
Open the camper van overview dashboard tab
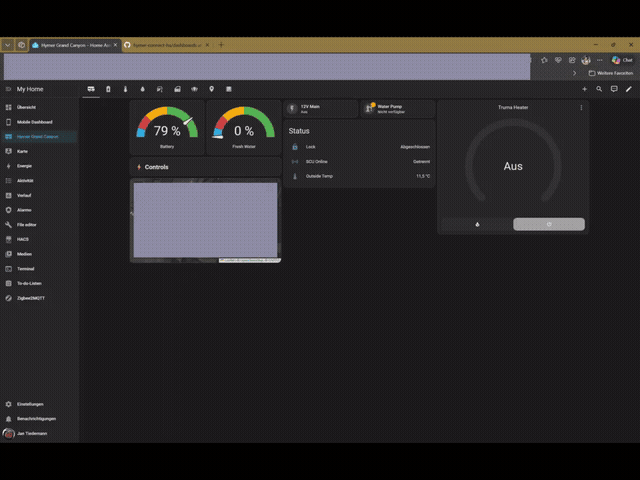[x=91, y=89]
